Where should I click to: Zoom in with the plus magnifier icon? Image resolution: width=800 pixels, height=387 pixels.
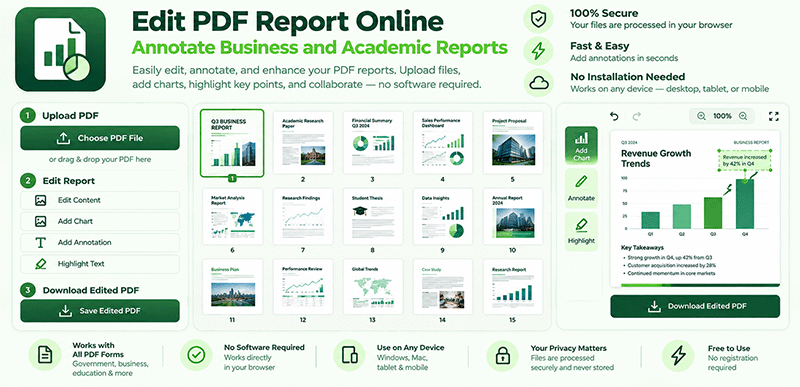point(743,116)
